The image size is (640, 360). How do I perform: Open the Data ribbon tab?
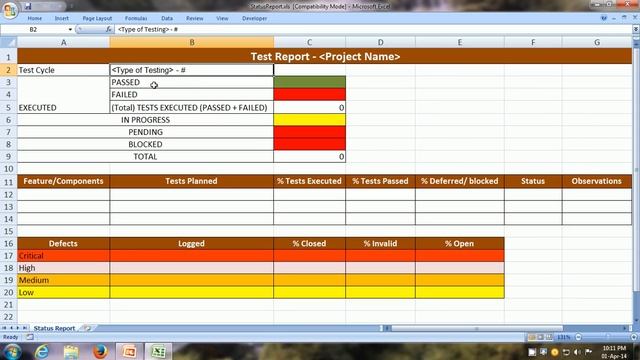click(167, 18)
